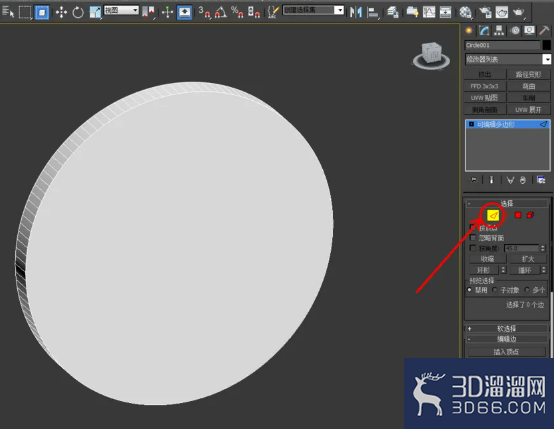This screenshot has width=554, height=429.
Task: Switch to the Modify command panel tab
Action: [484, 31]
